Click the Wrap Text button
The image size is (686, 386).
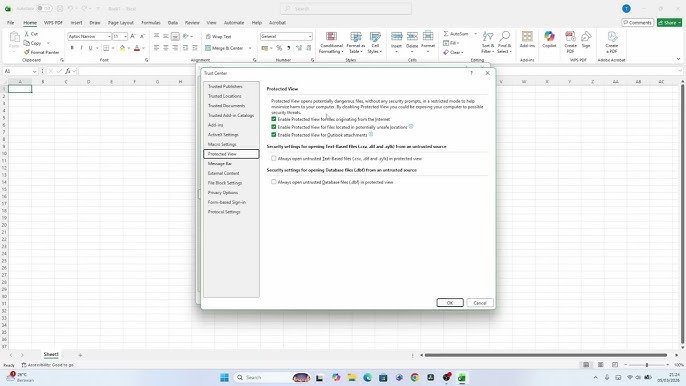tap(218, 36)
